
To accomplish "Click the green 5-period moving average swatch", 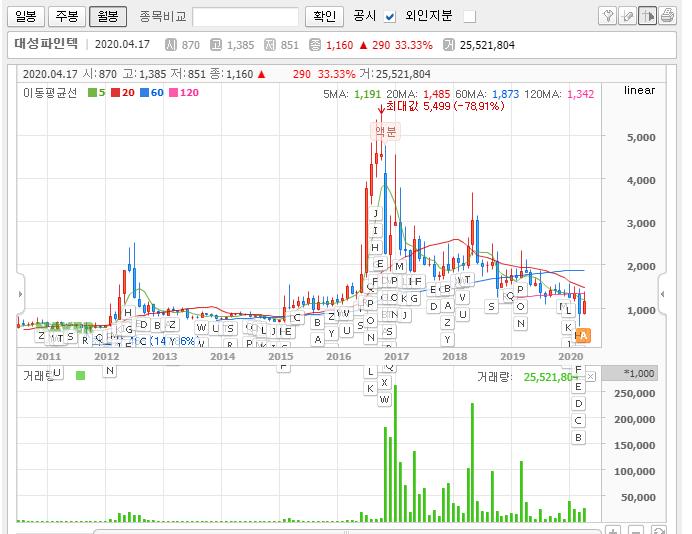I will pyautogui.click(x=92, y=93).
